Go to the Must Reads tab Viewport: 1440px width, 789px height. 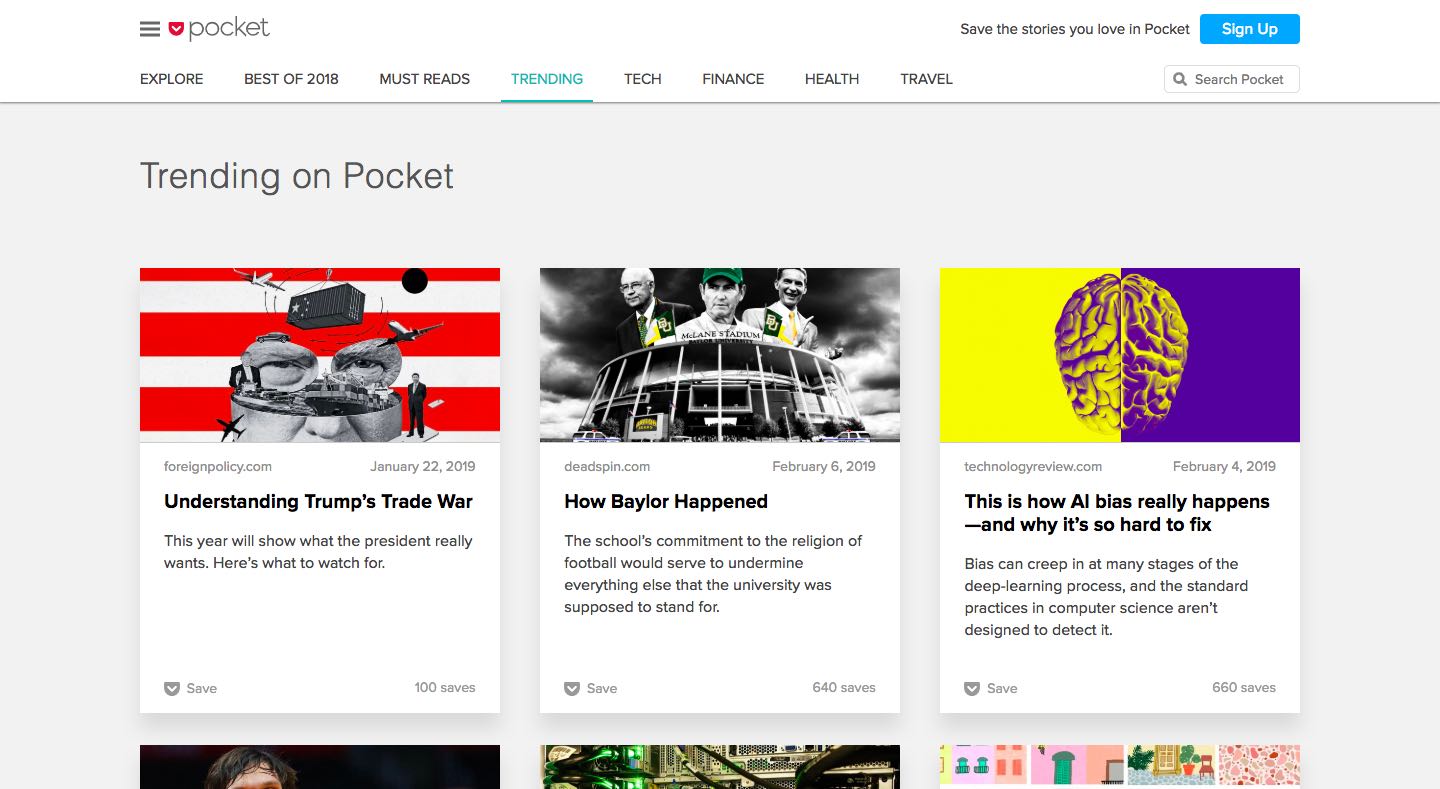pyautogui.click(x=424, y=79)
